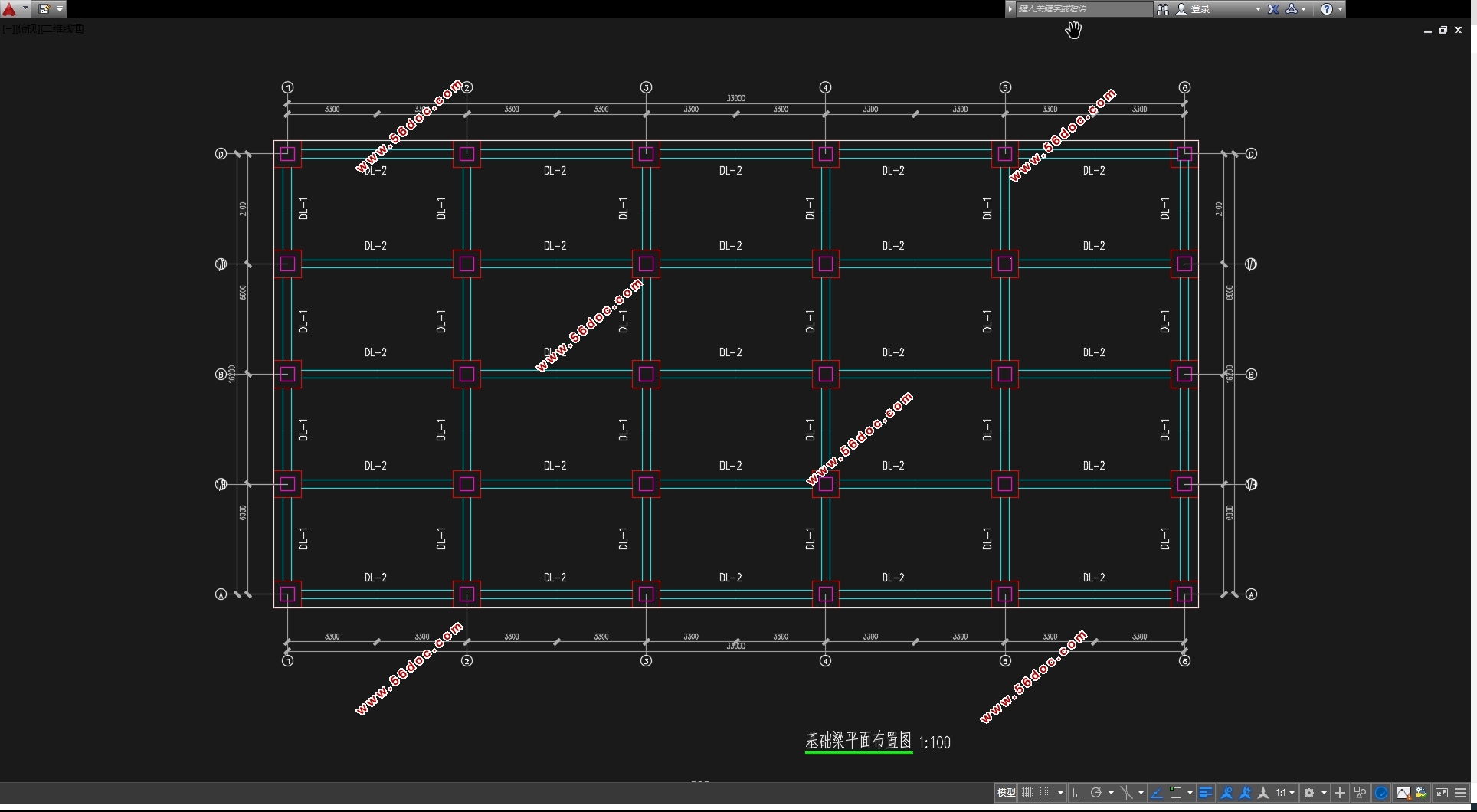Click the [-] viewport control
The image size is (1477, 812).
tap(7, 28)
